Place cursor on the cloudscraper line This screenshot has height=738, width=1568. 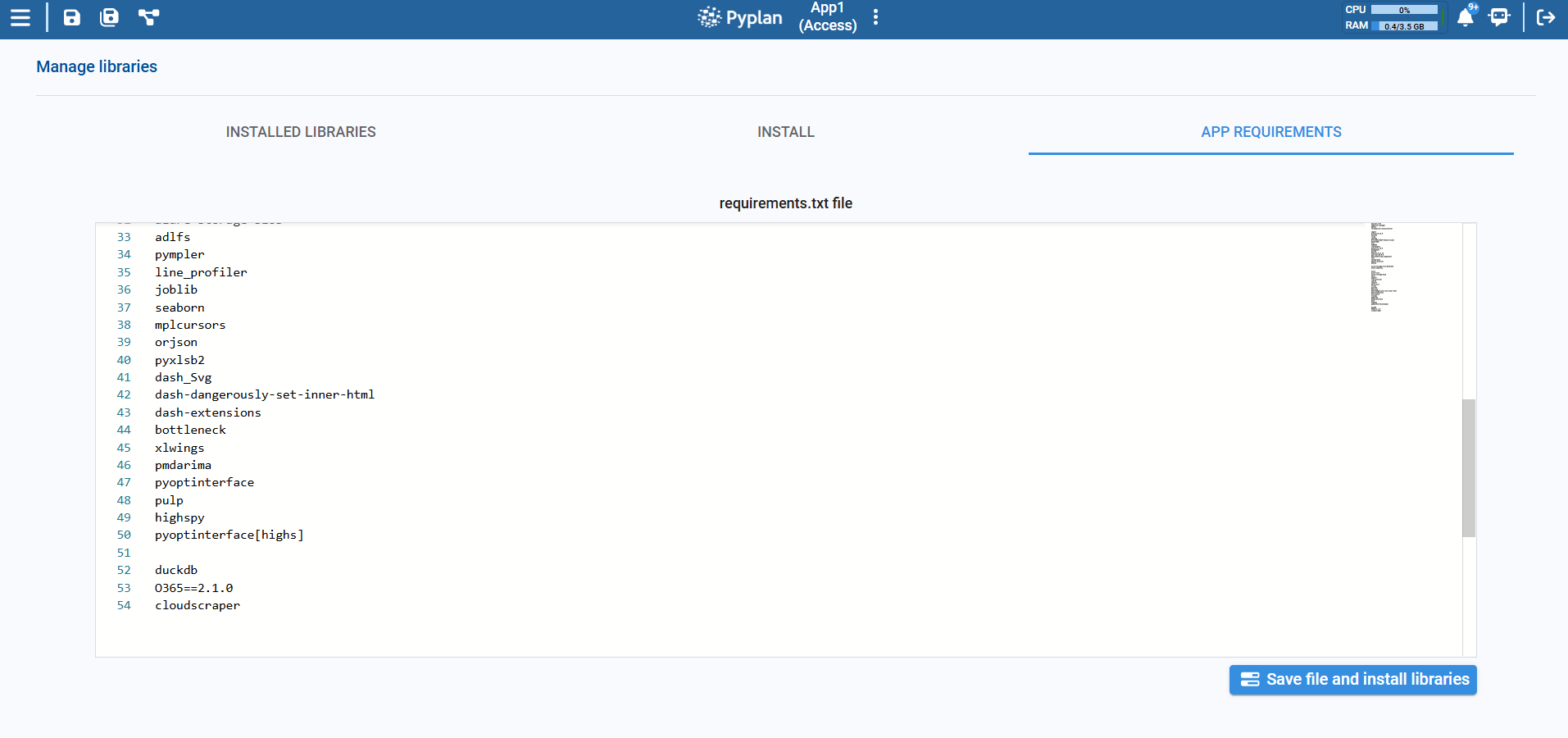click(198, 606)
